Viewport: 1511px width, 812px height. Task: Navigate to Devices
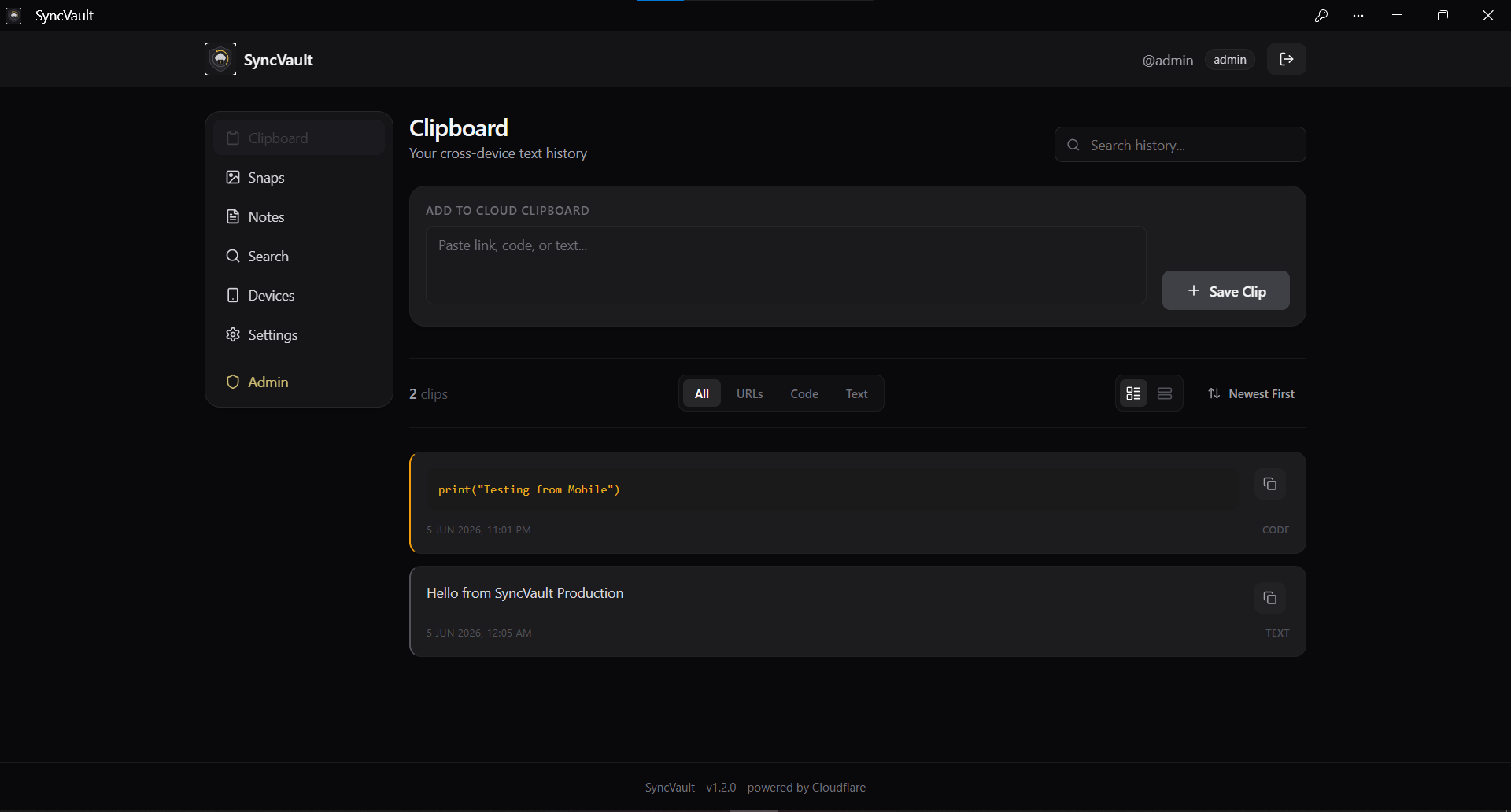tap(299, 295)
